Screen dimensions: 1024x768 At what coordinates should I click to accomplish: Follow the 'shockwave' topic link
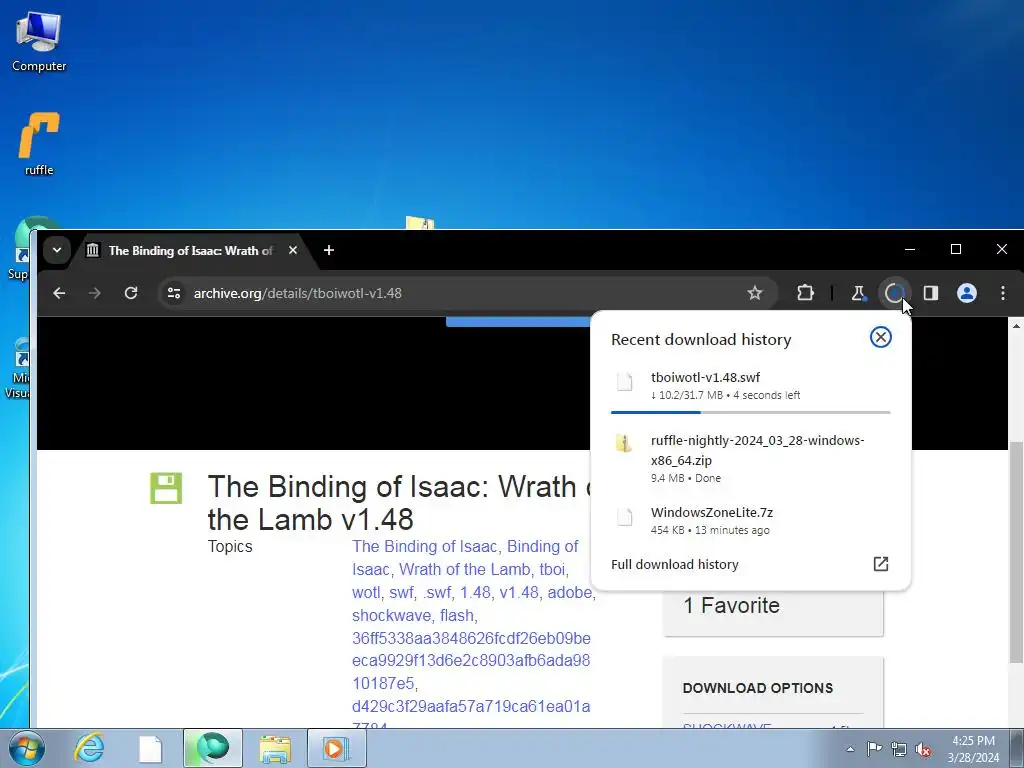coord(391,615)
